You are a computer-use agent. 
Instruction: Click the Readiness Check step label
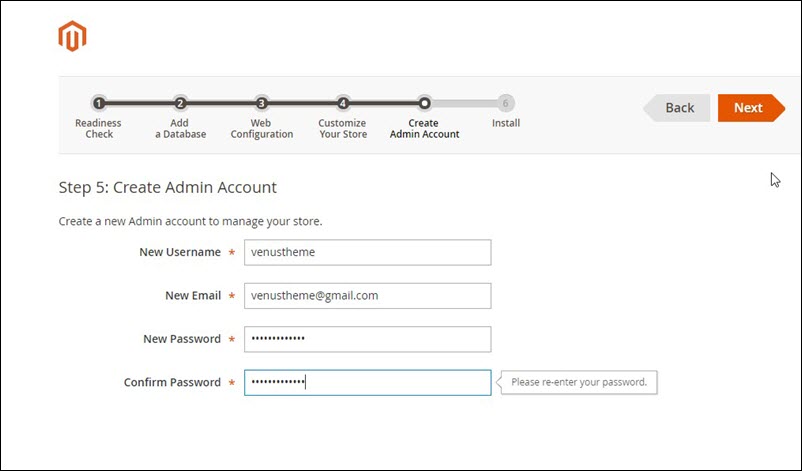pyautogui.click(x=98, y=129)
